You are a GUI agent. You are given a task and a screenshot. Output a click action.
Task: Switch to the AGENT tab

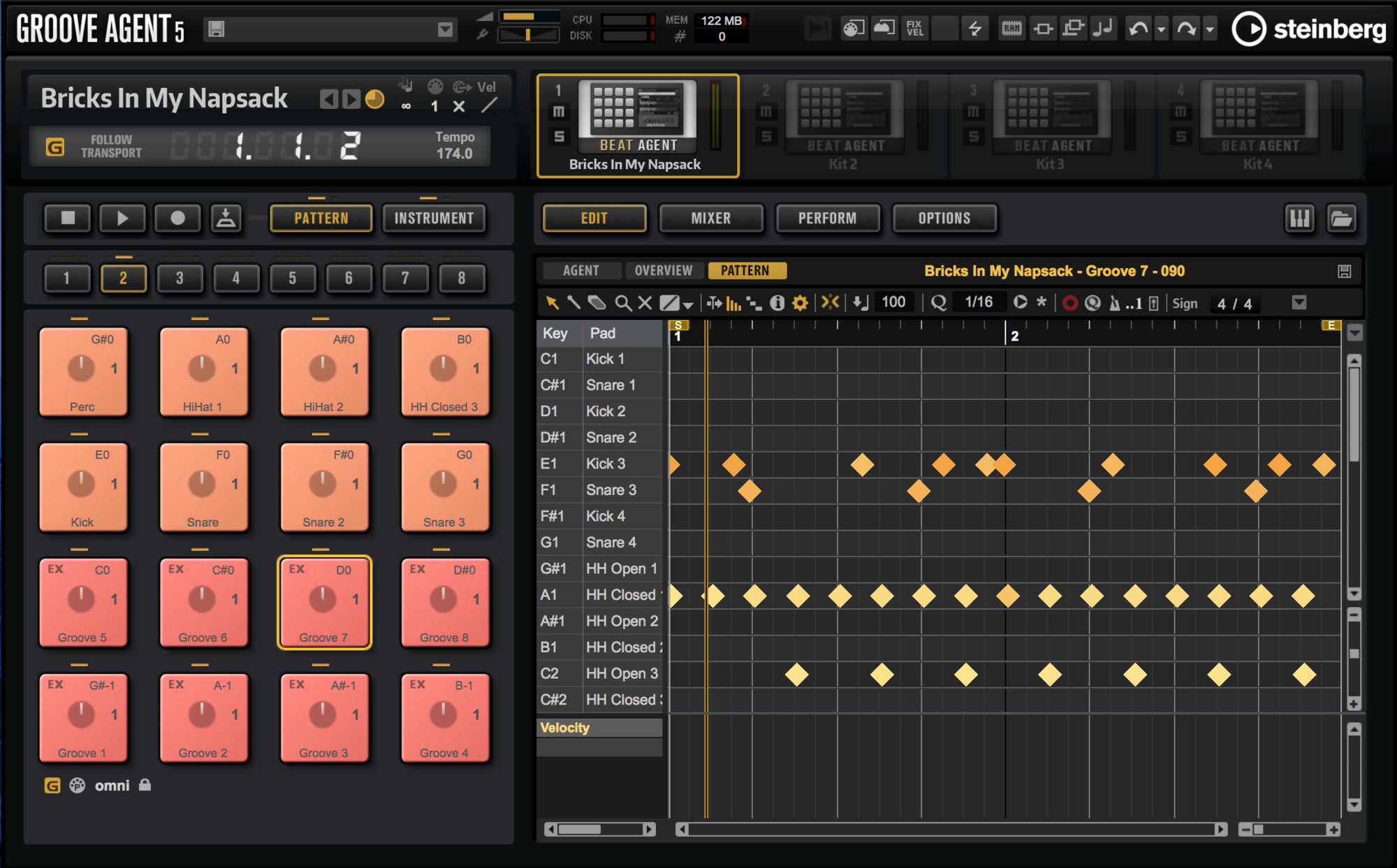(x=580, y=270)
